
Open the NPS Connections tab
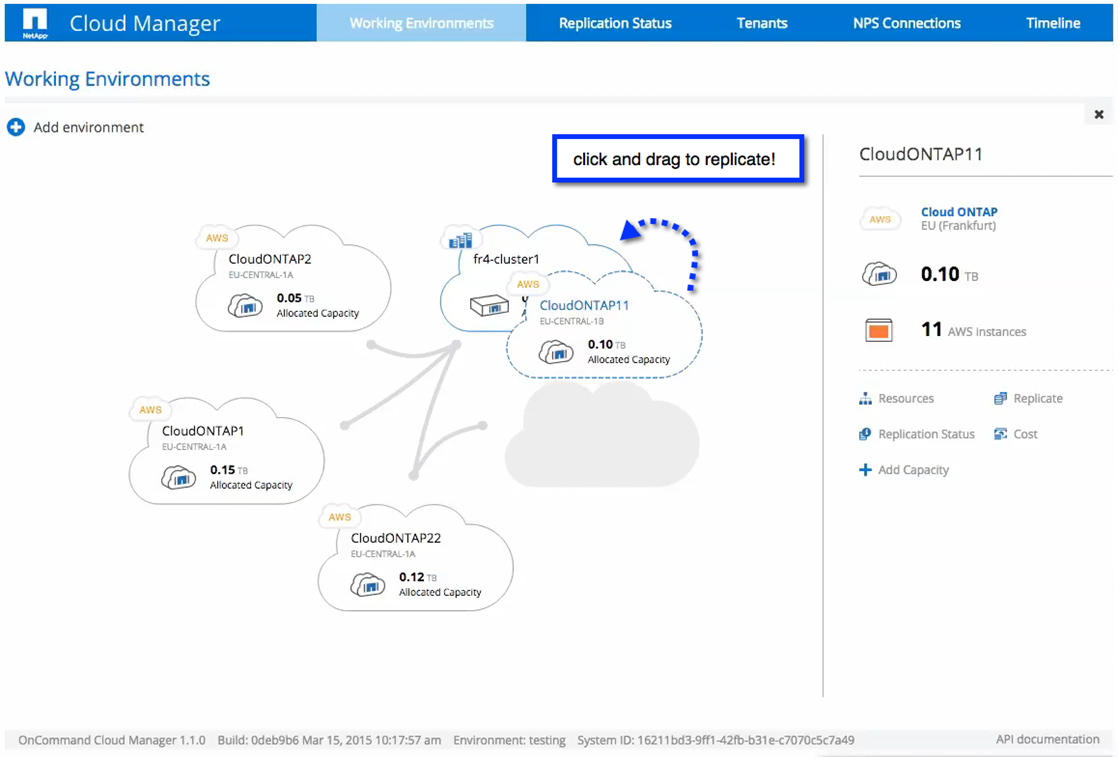coord(905,22)
